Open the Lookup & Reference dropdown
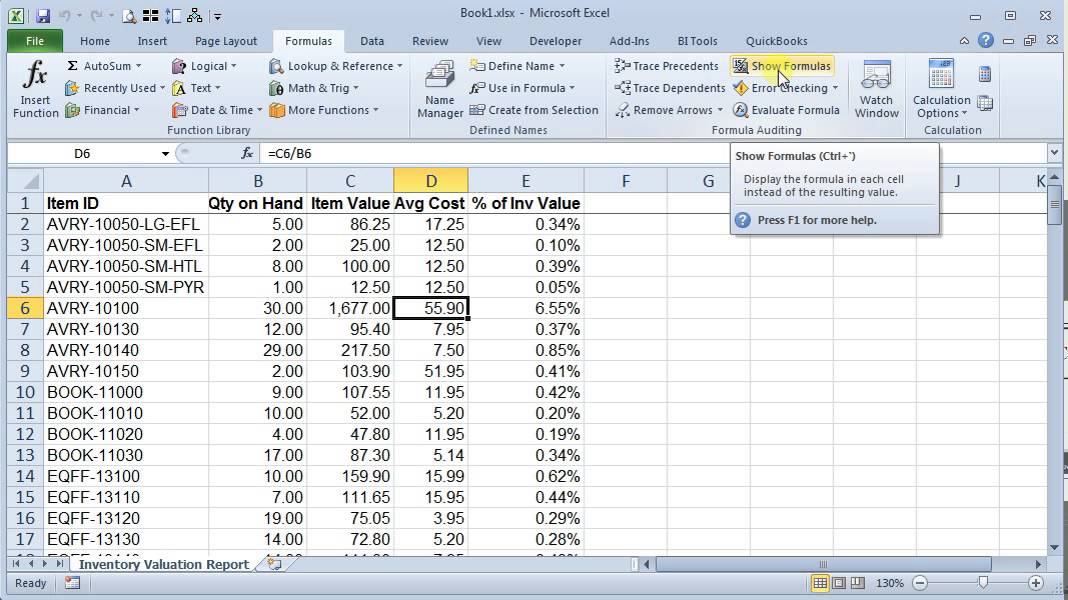 click(399, 66)
